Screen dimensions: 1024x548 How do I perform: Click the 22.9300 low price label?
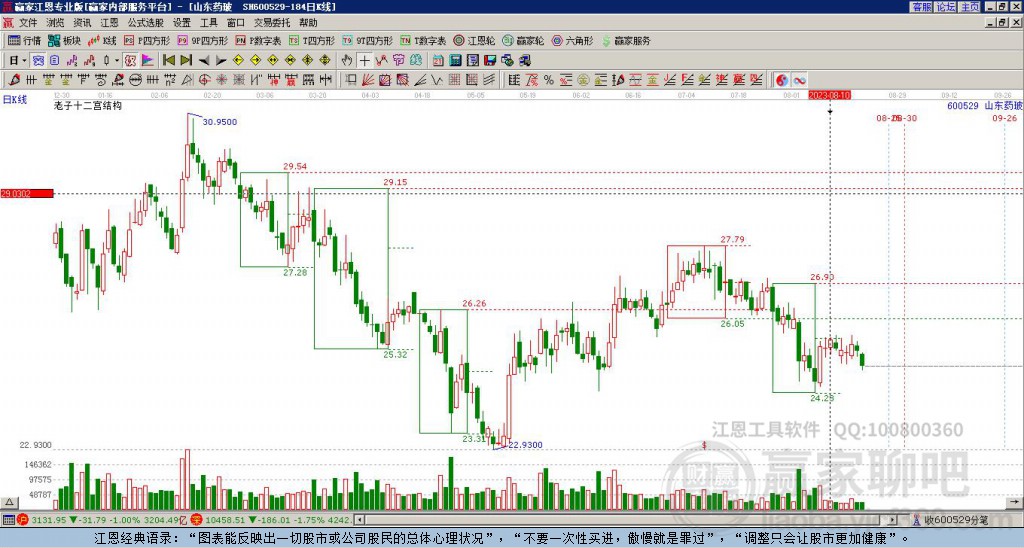[x=526, y=445]
